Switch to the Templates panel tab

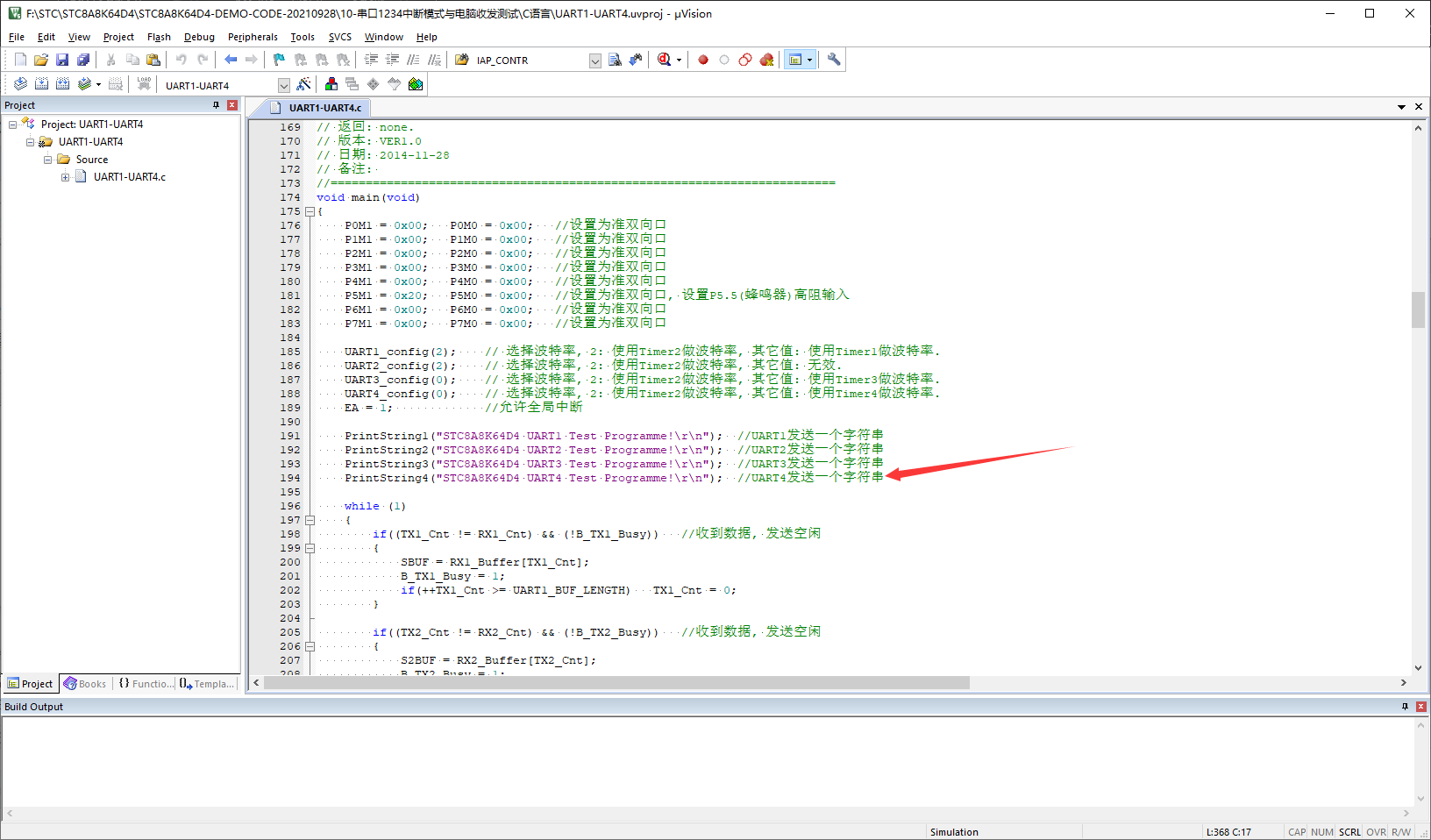coord(208,684)
